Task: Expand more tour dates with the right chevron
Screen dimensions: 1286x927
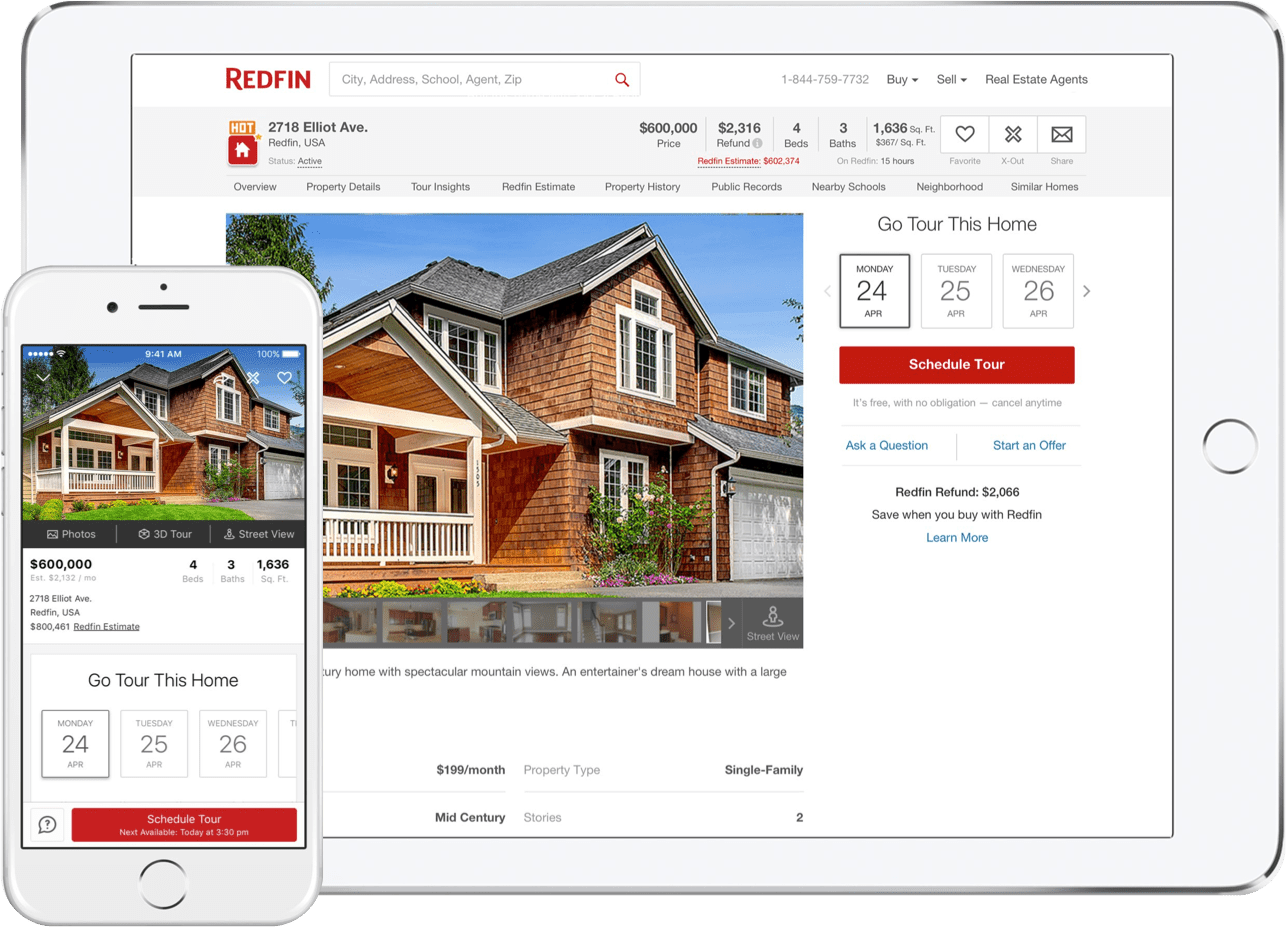Action: 1086,291
